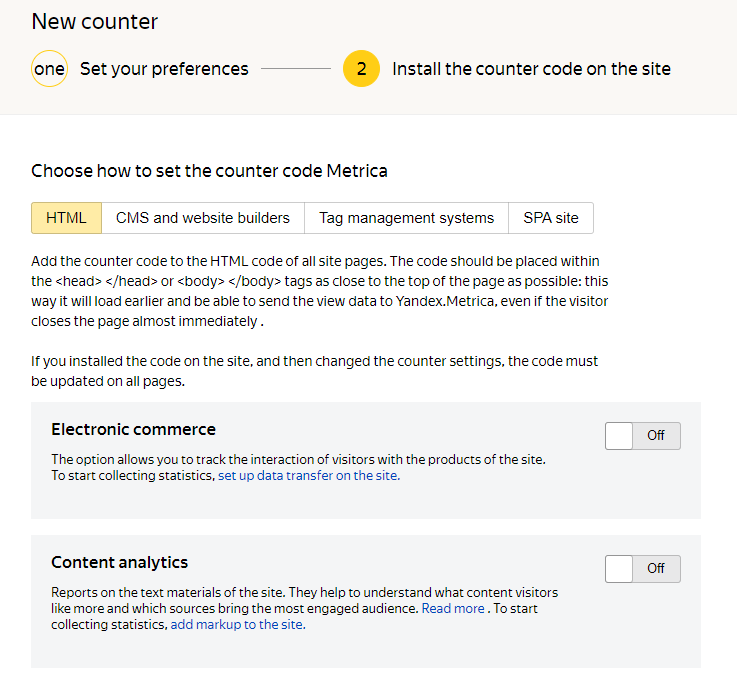737x680 pixels.
Task: Switch to the Tag management systems tab
Action: (406, 218)
